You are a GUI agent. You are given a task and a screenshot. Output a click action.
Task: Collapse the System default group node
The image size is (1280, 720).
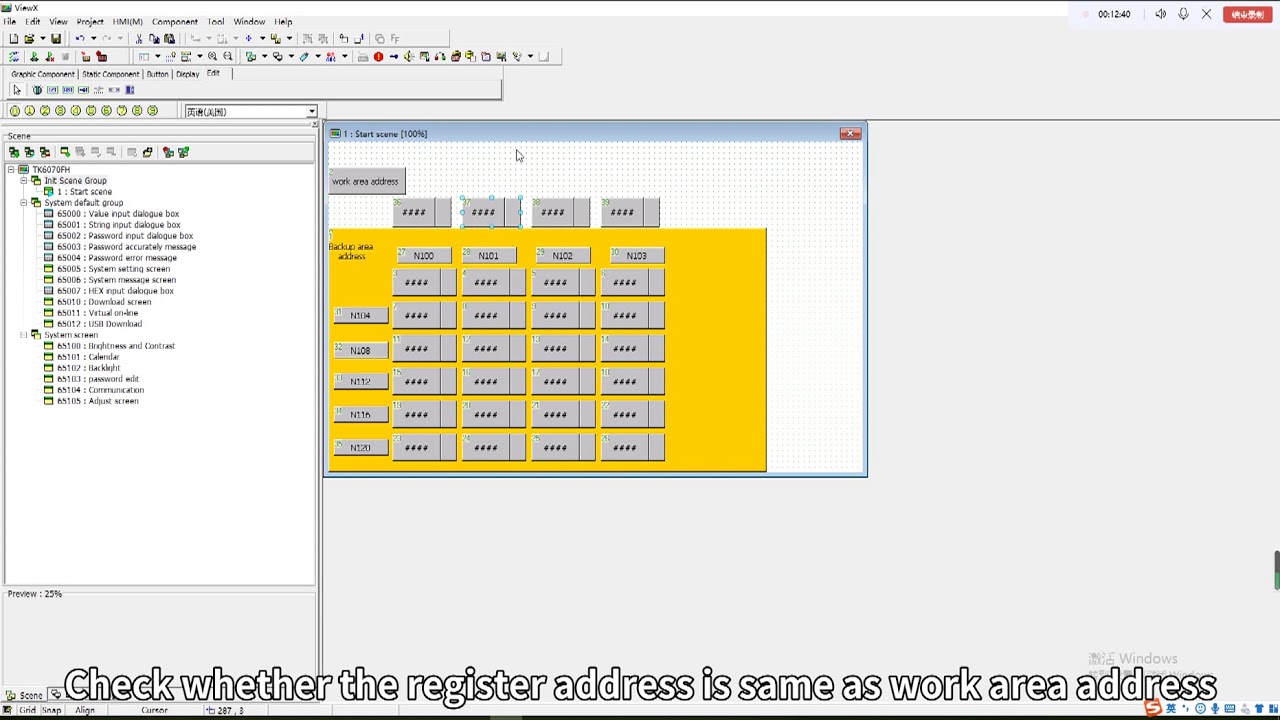(x=23, y=203)
